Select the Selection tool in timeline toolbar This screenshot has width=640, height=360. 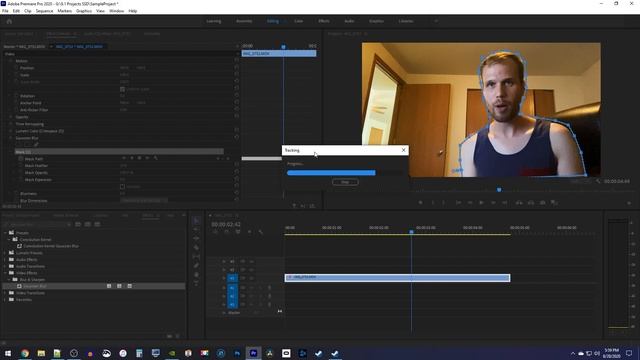coord(196,221)
